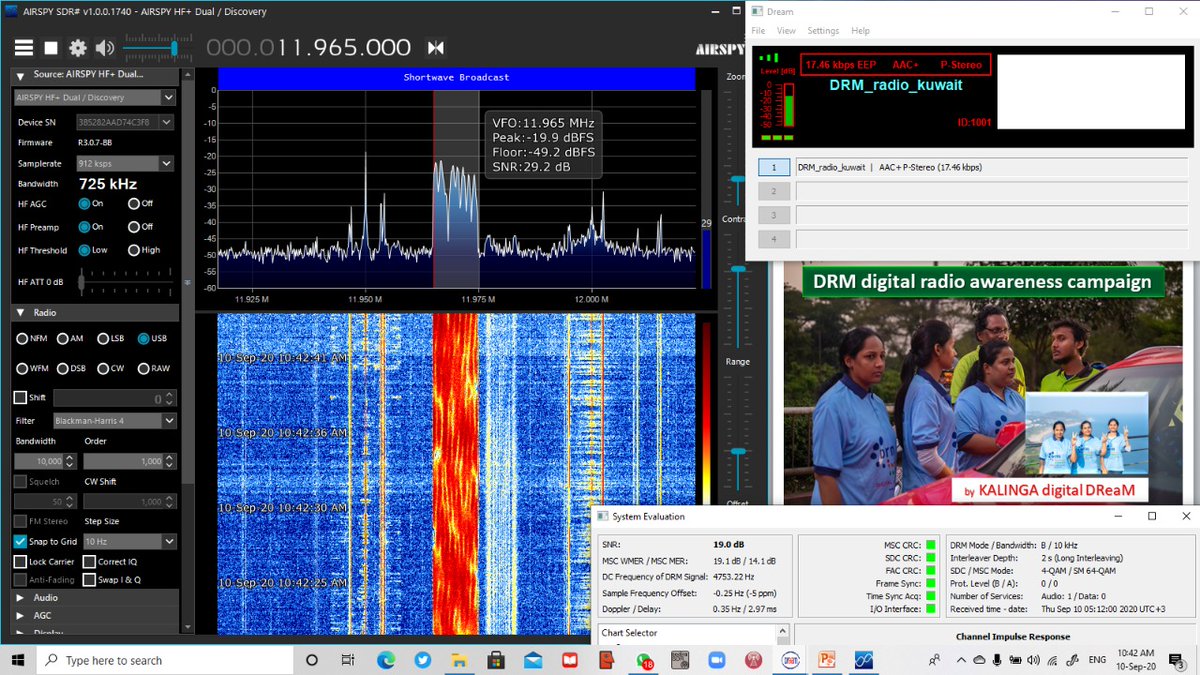Adjust the Zoom slider in SDR#
1200x675 pixels.
pos(737,178)
